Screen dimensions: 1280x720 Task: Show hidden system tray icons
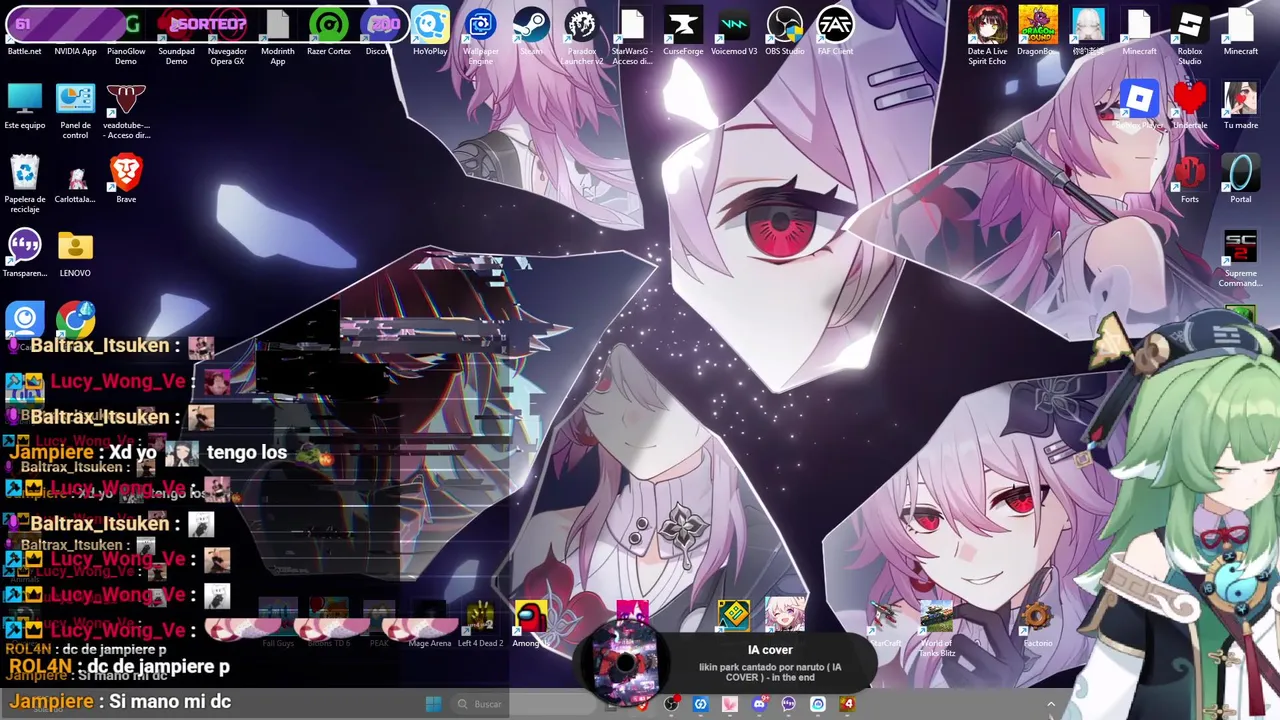[x=1050, y=704]
